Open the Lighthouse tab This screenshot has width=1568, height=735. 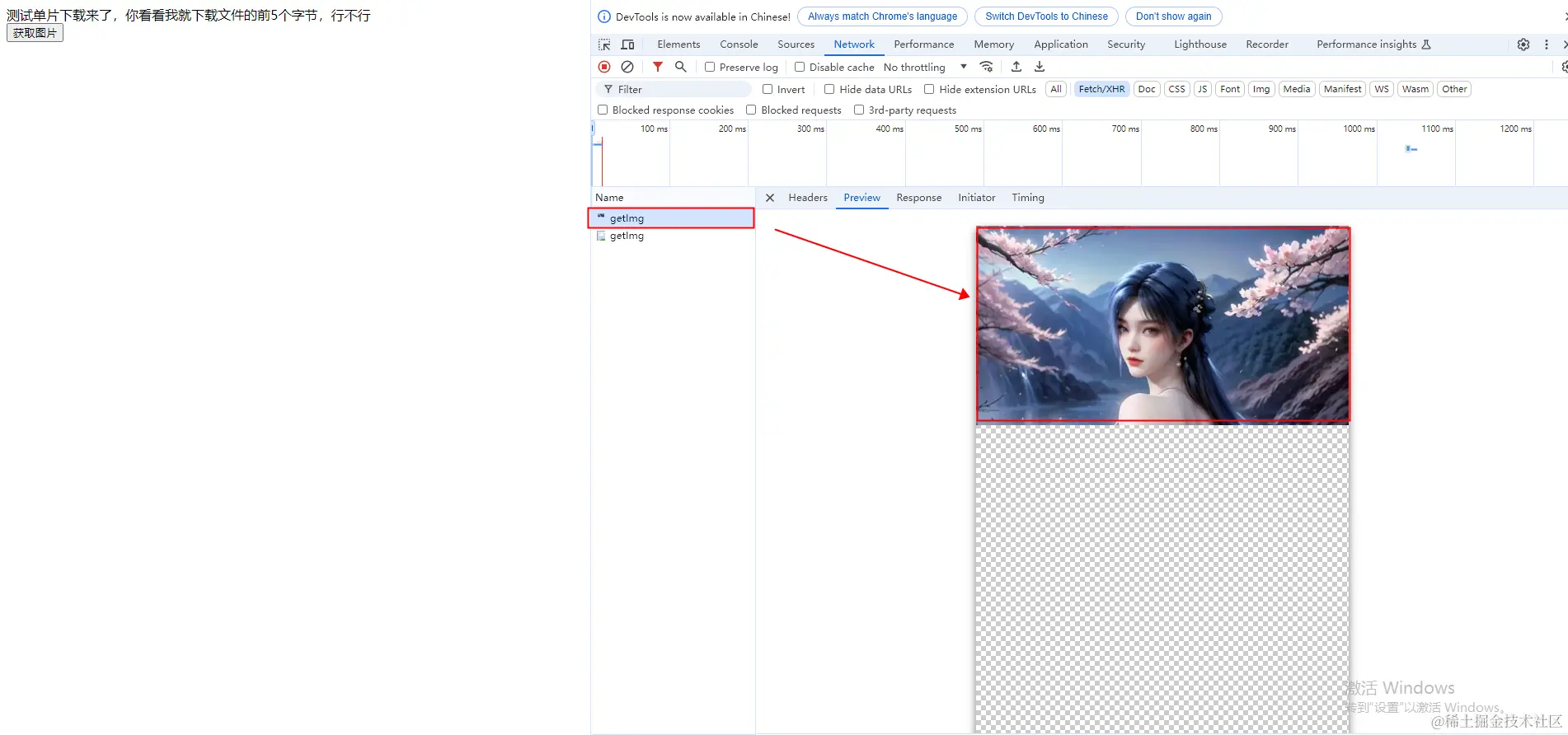pyautogui.click(x=1200, y=44)
